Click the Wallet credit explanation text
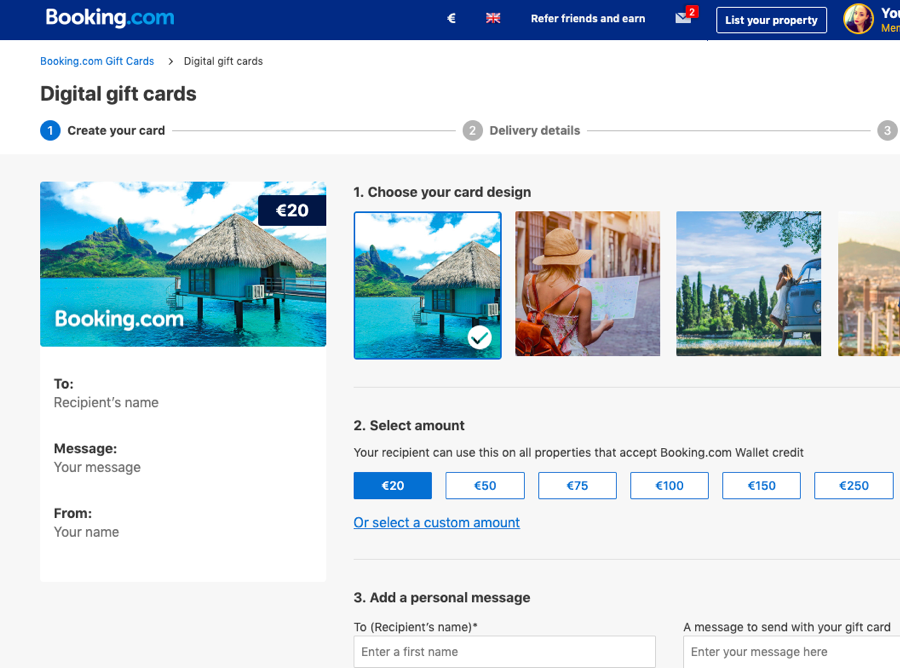Image resolution: width=900 pixels, height=668 pixels. [x=579, y=453]
